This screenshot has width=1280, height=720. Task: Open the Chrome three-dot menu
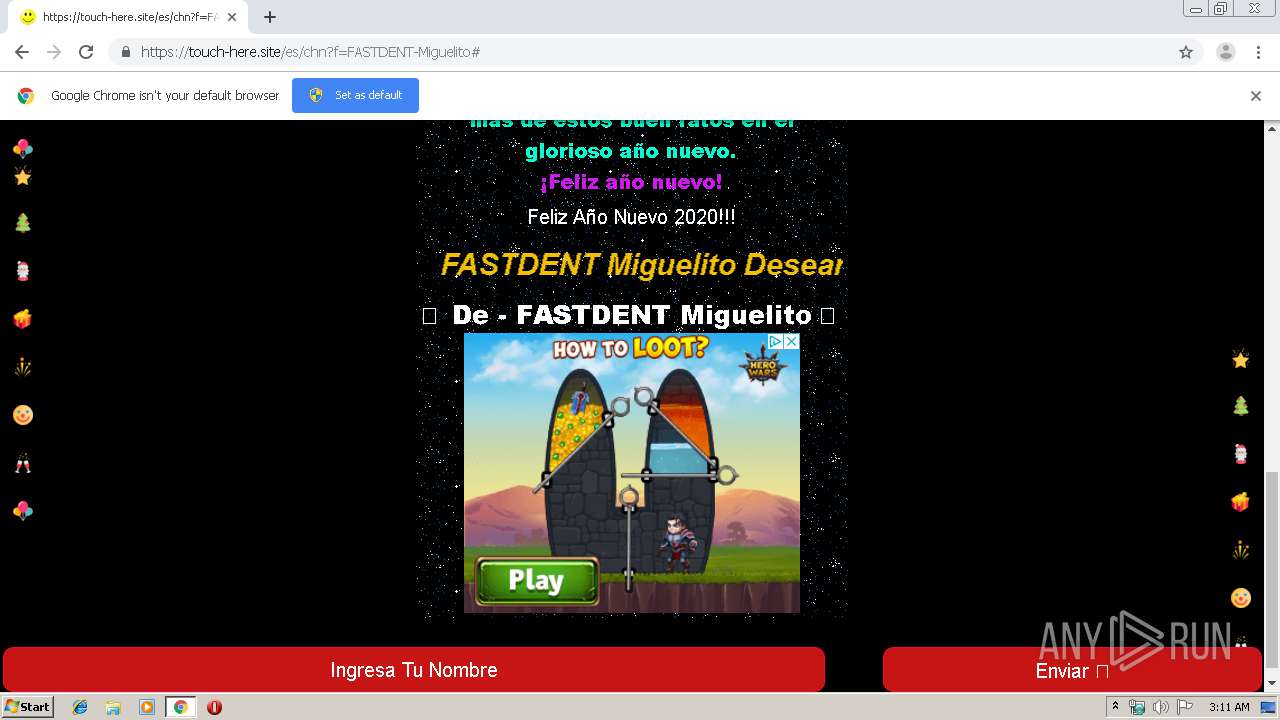point(1258,52)
